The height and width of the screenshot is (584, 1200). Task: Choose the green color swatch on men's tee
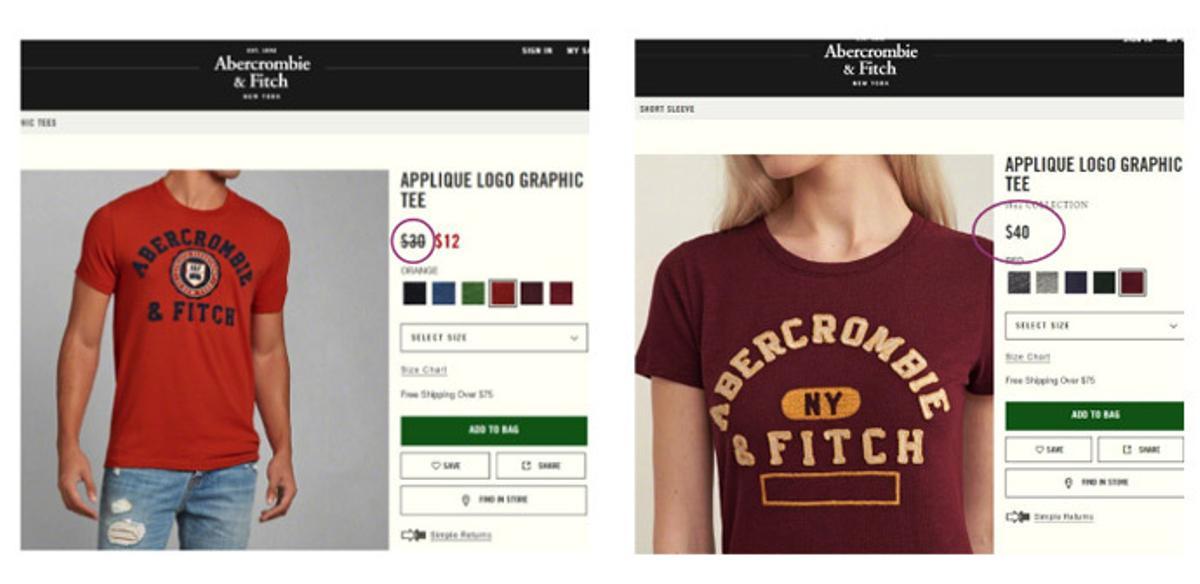[x=473, y=293]
